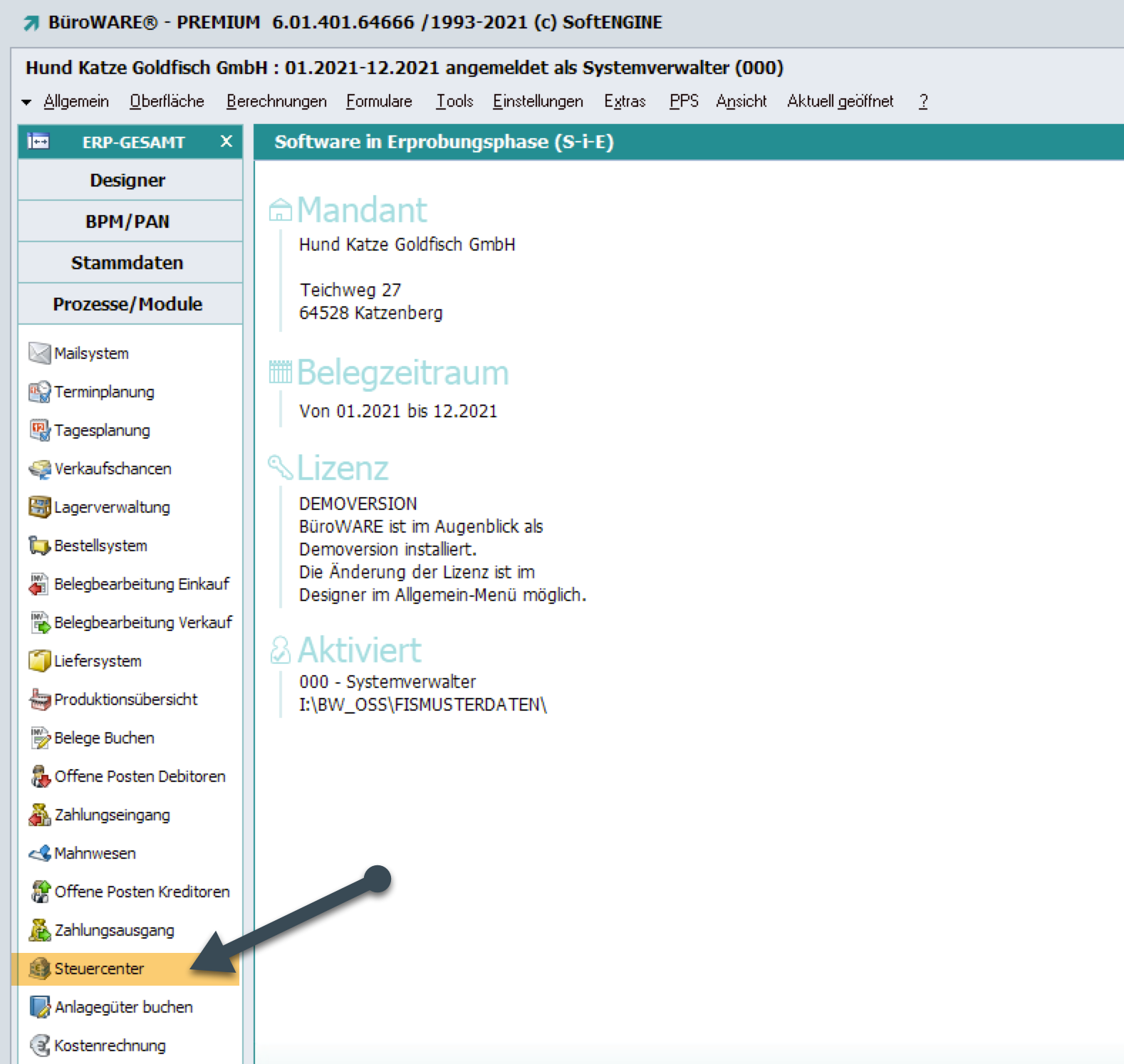
Task: Select Anlagegüter buchen in the sidebar
Action: pyautogui.click(x=123, y=1007)
